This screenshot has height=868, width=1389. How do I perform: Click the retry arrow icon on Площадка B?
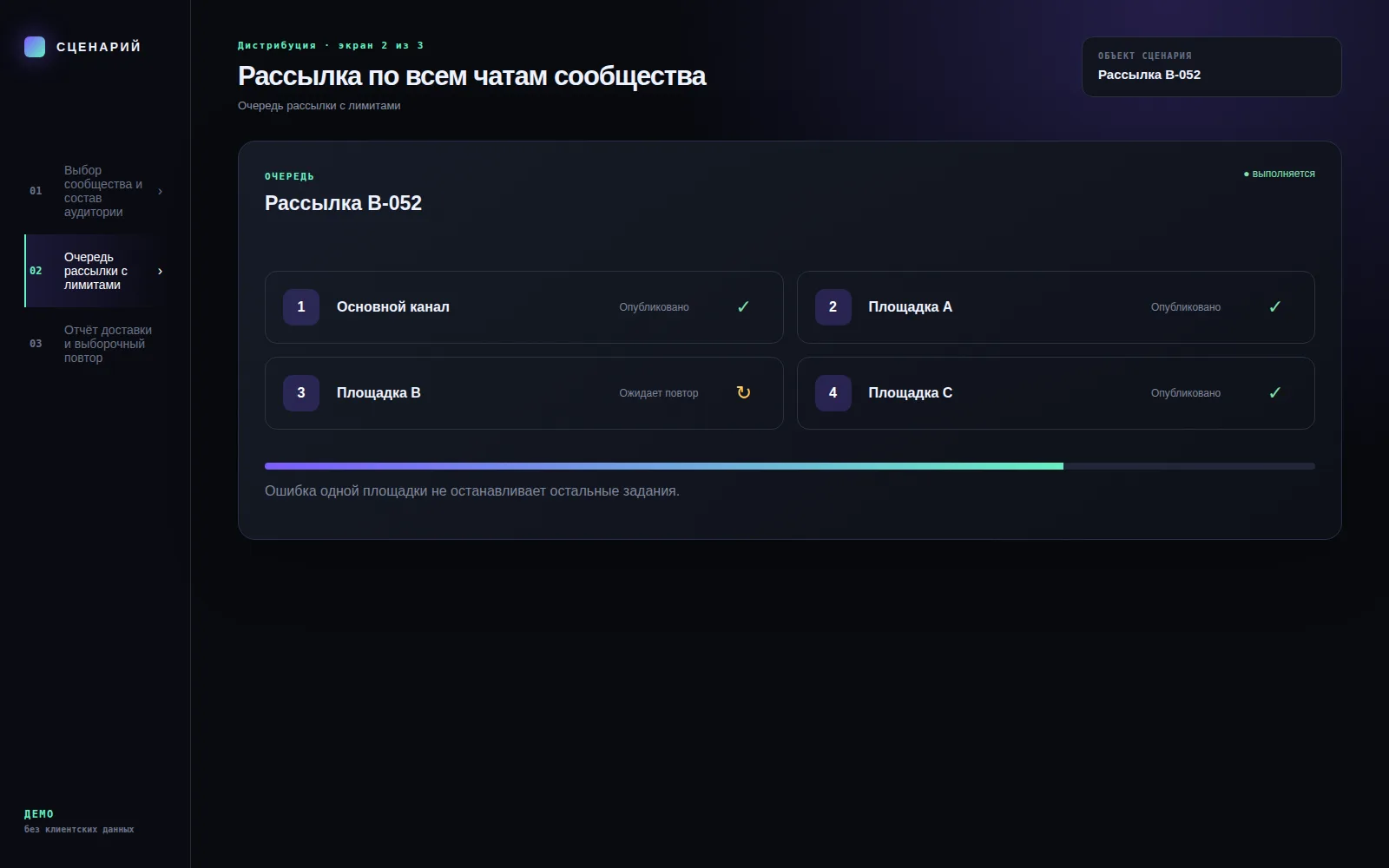point(743,393)
